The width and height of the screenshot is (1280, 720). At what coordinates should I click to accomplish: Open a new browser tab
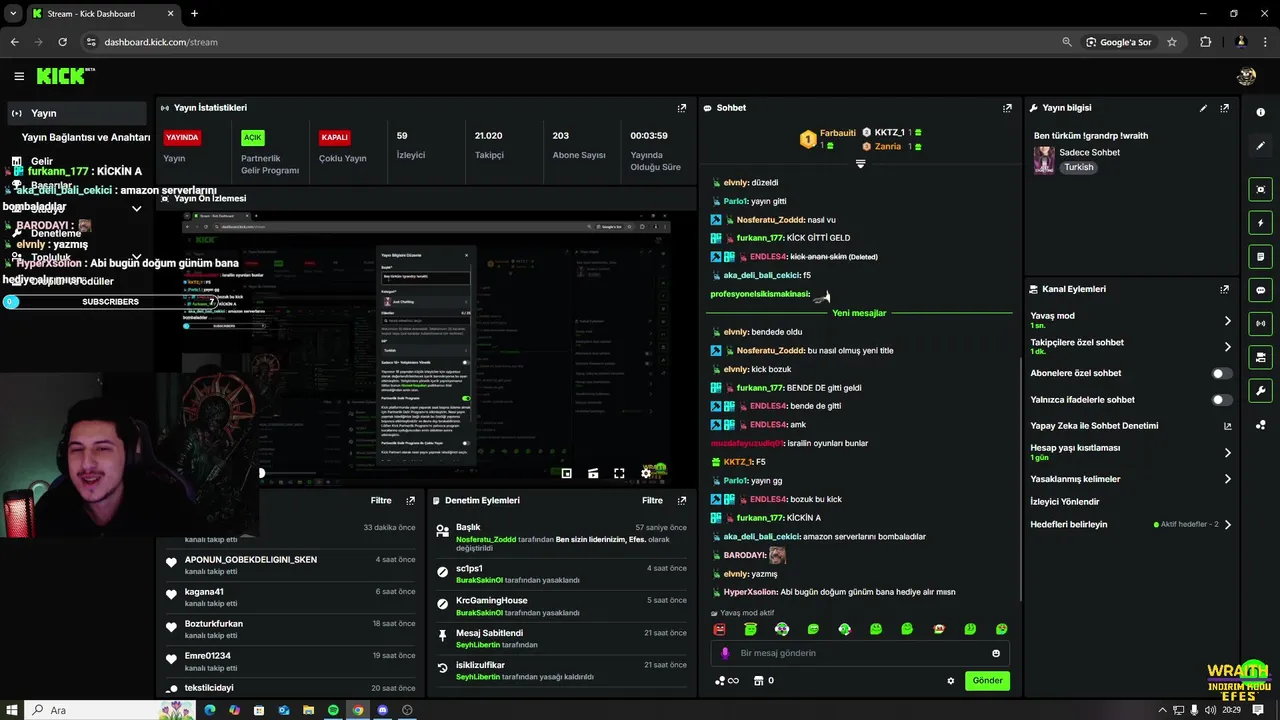click(194, 13)
